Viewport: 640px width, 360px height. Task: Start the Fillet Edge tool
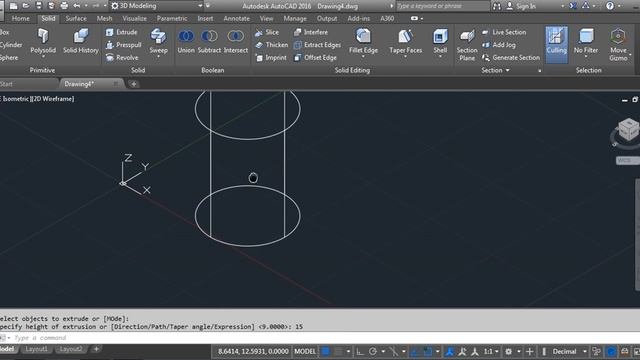click(363, 41)
